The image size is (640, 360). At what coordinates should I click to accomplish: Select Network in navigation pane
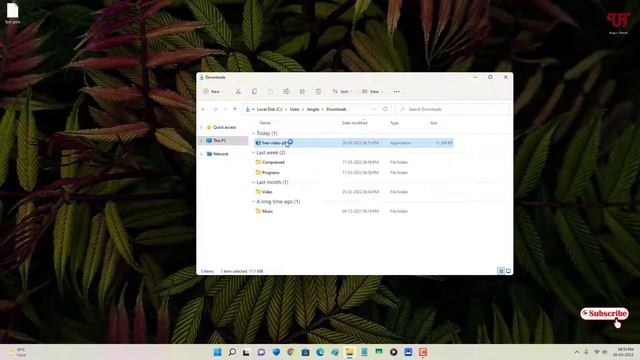[220, 154]
